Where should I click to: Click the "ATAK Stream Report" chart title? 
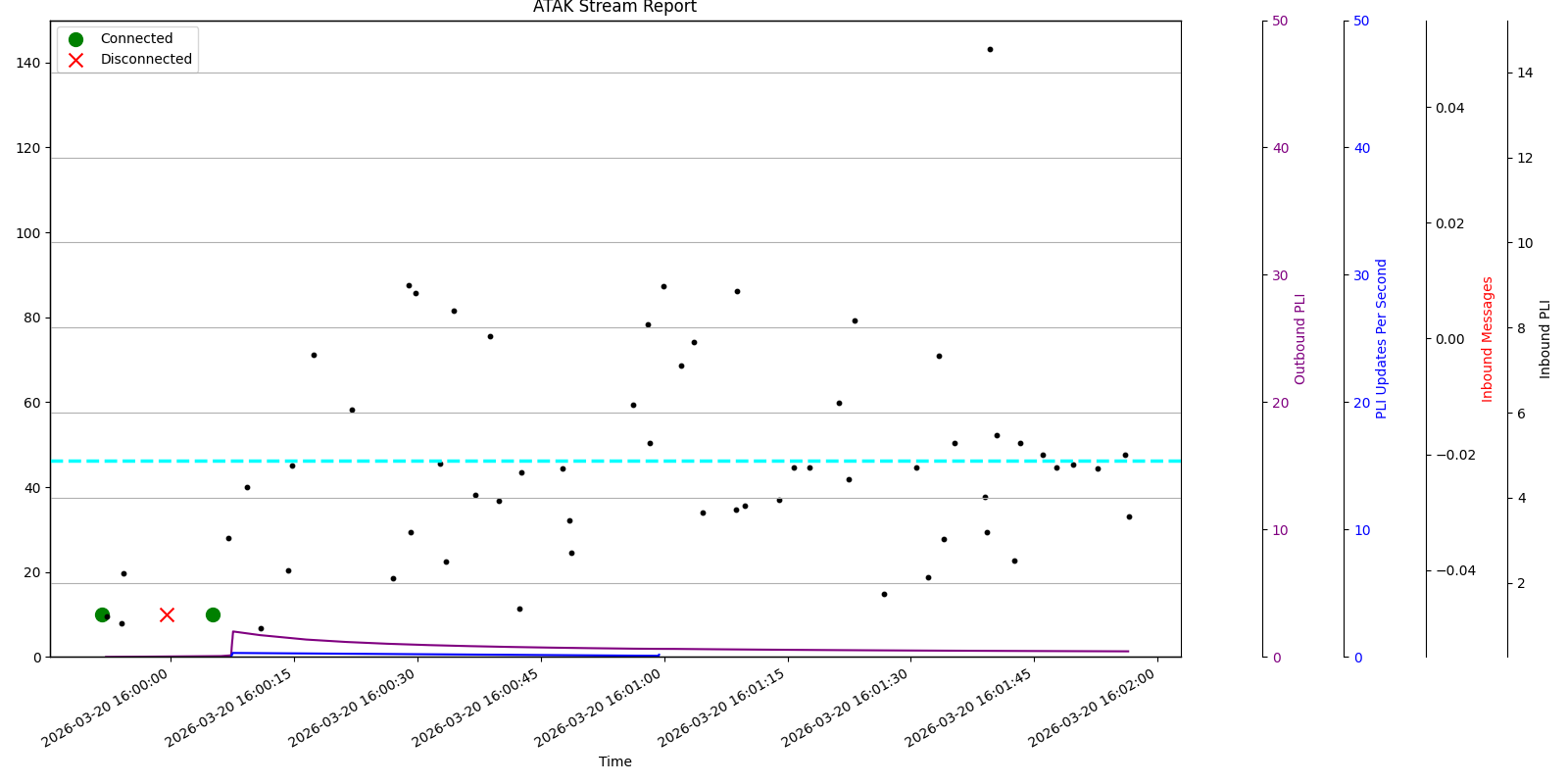tap(614, 8)
